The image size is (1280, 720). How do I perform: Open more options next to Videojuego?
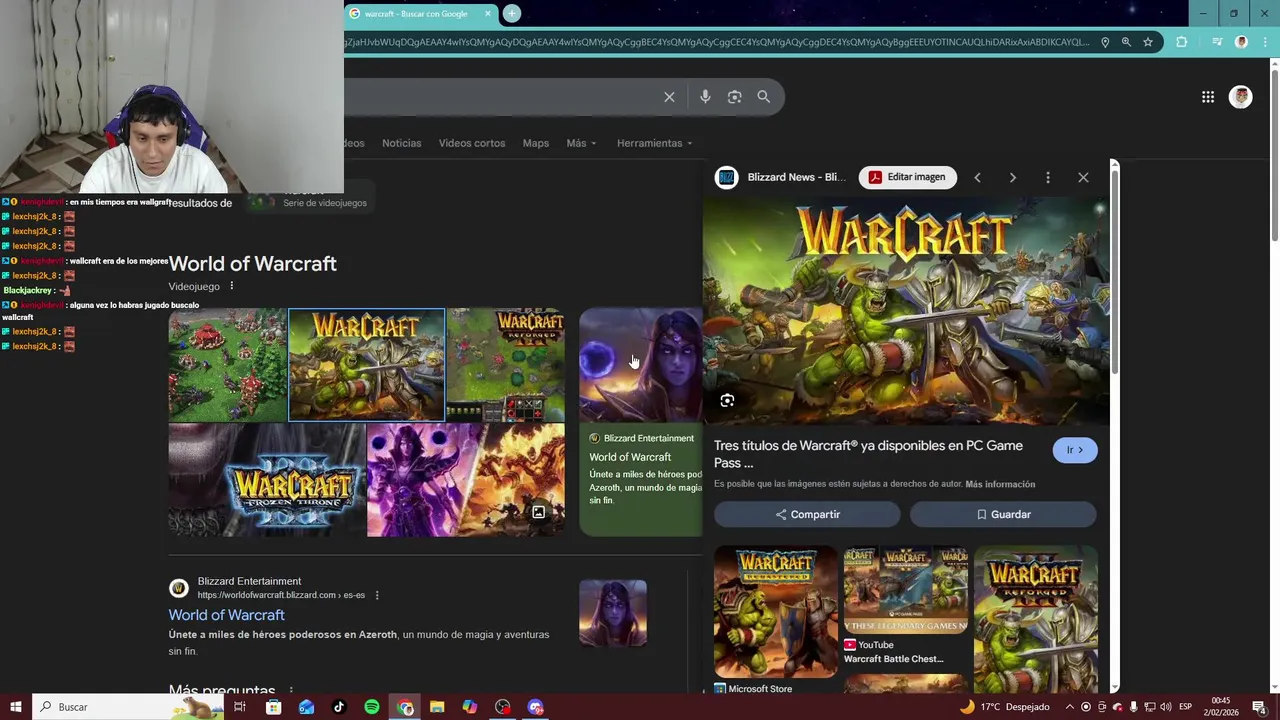point(231,286)
